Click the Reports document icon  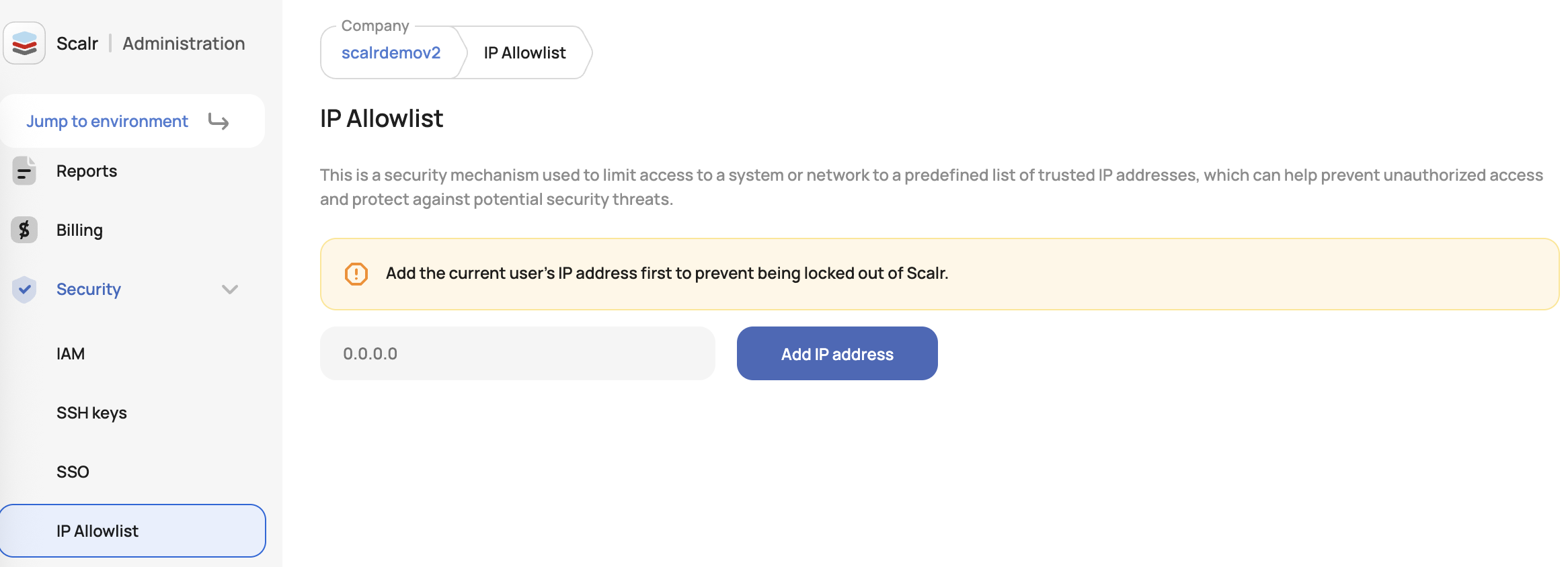pyautogui.click(x=24, y=171)
